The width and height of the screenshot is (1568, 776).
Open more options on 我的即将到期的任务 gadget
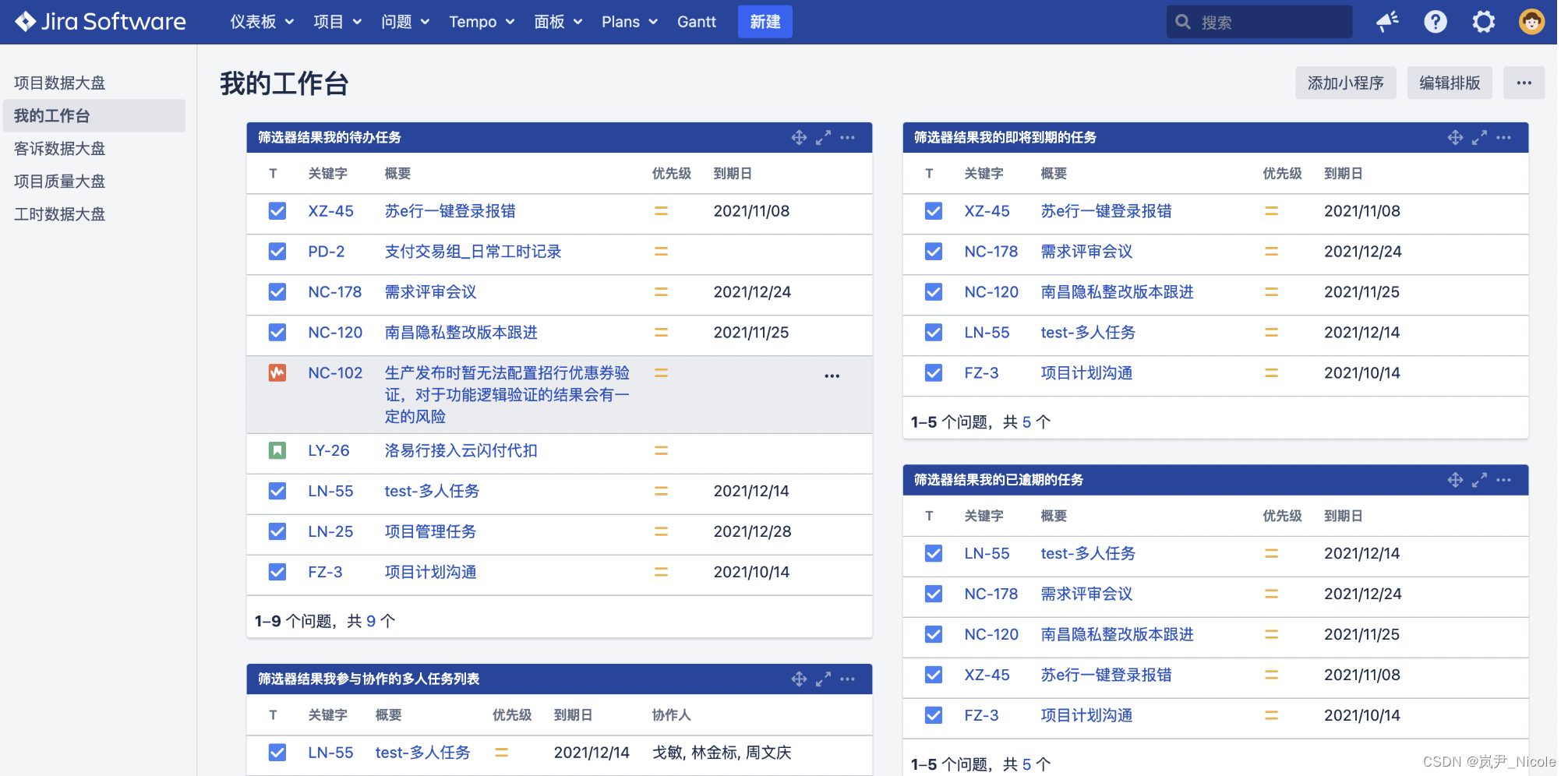(x=1504, y=138)
